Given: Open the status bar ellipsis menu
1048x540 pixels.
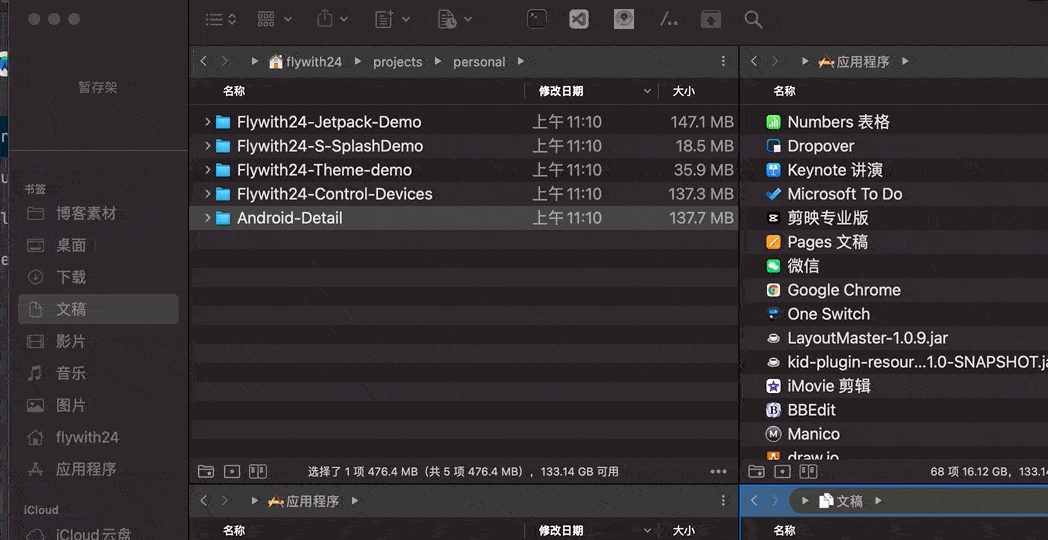Looking at the screenshot, I should click(x=718, y=471).
